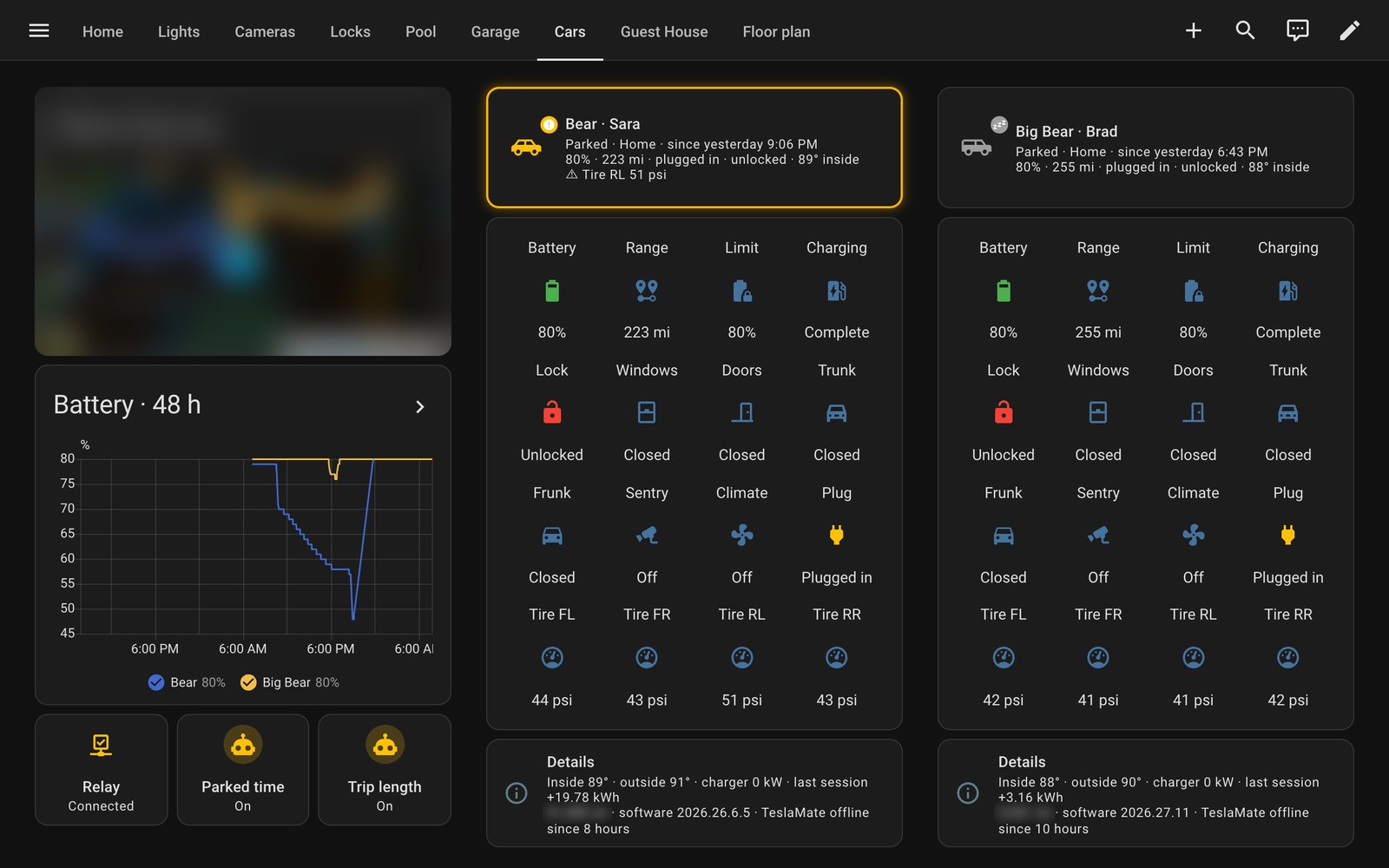Switch to the Guest House tab
The image size is (1389, 868).
(x=664, y=31)
